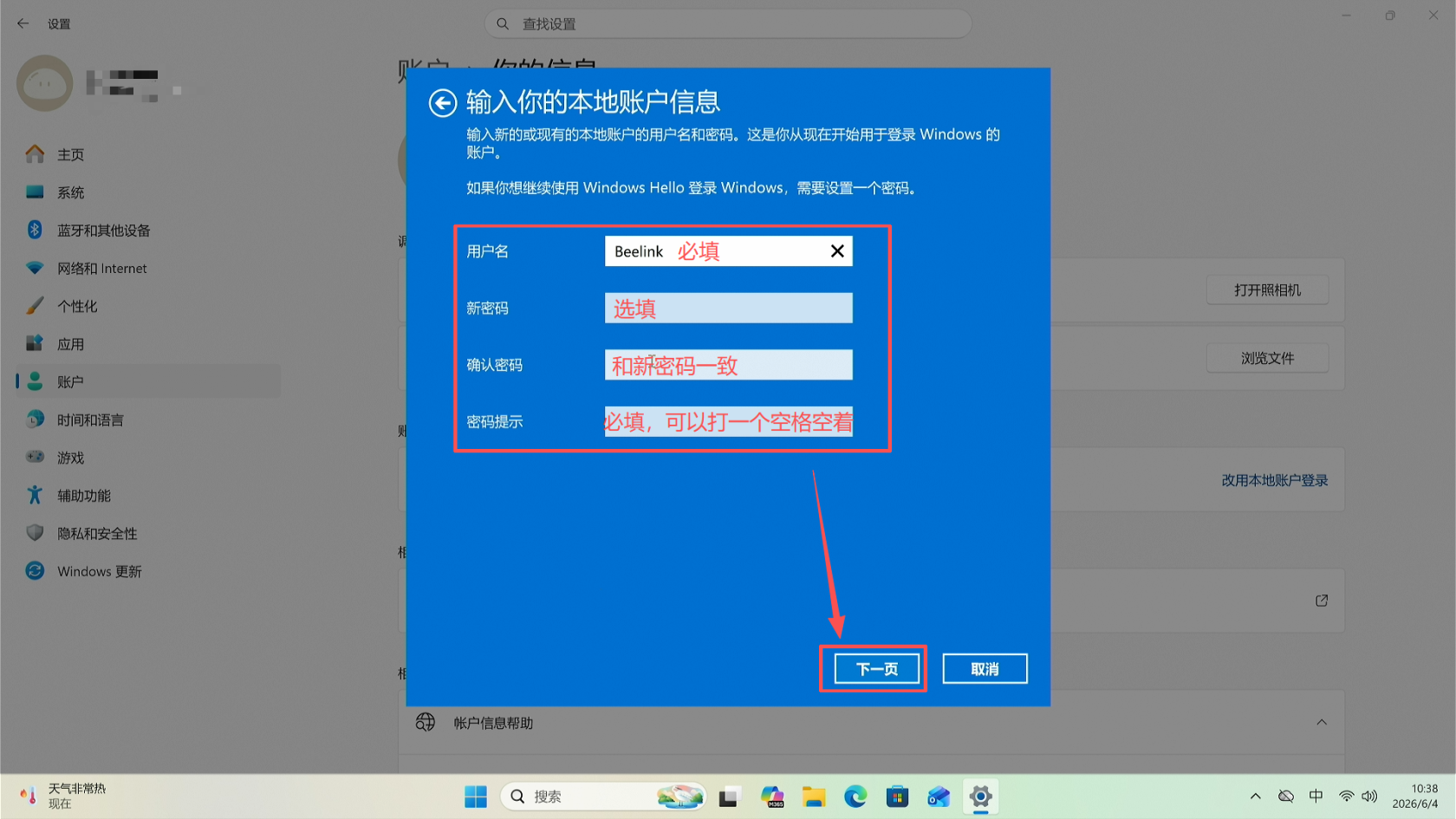The height and width of the screenshot is (819, 1456).
Task: Open volume speaker tray icon
Action: point(1369,796)
